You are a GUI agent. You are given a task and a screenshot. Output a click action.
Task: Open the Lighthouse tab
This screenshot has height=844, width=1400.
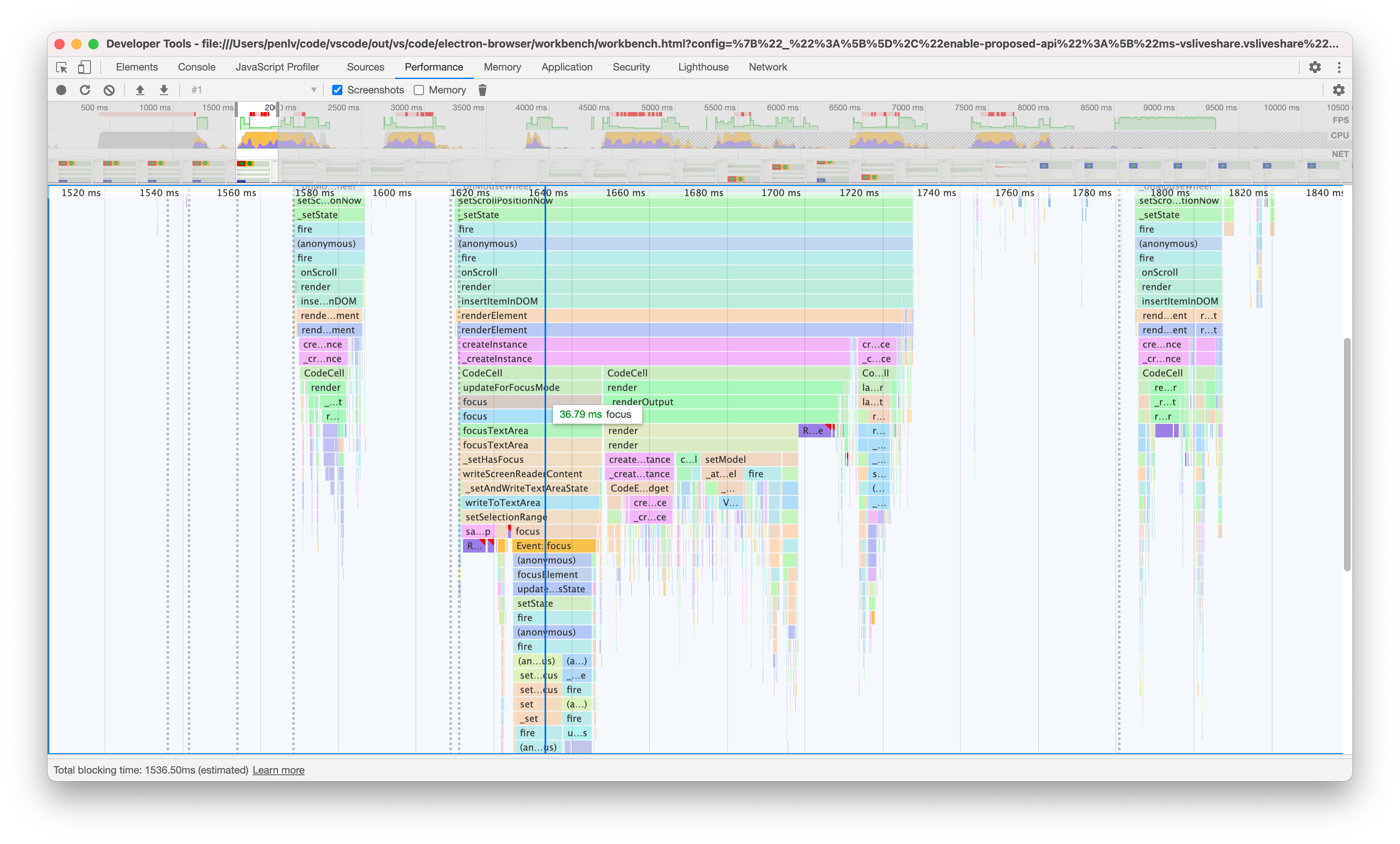click(703, 67)
